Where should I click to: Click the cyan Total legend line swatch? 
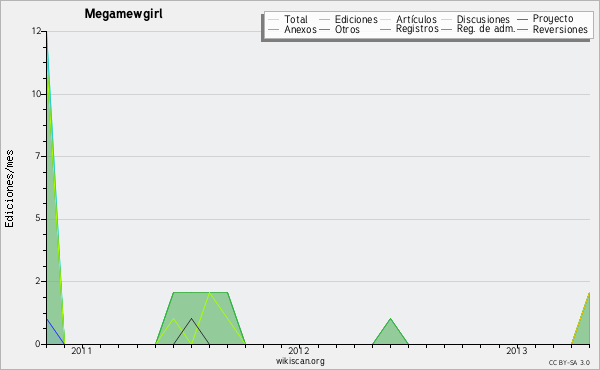tap(274, 19)
